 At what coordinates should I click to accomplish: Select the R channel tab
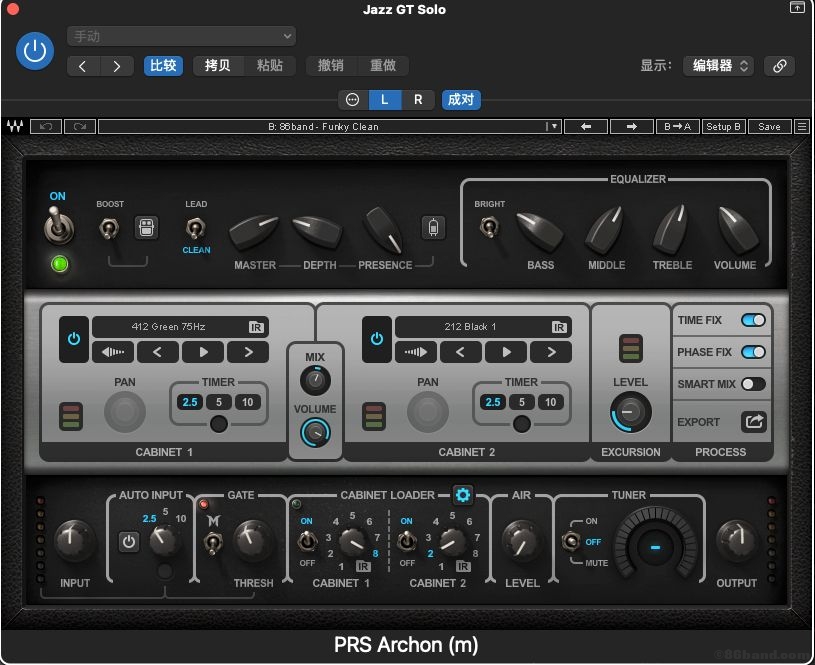pyautogui.click(x=418, y=99)
